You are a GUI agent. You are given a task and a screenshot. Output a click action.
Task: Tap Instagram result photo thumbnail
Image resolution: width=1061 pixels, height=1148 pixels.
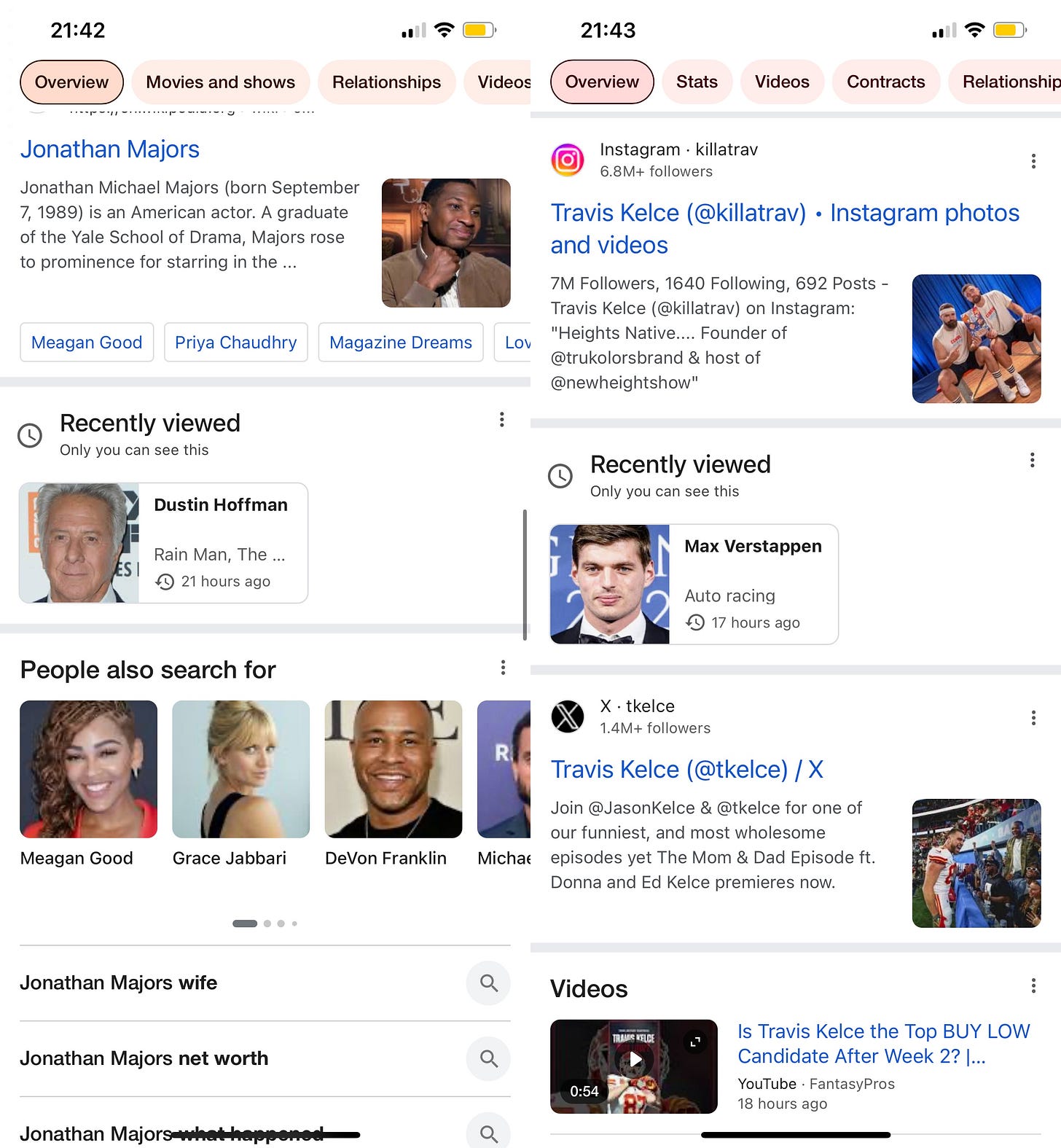(x=976, y=339)
